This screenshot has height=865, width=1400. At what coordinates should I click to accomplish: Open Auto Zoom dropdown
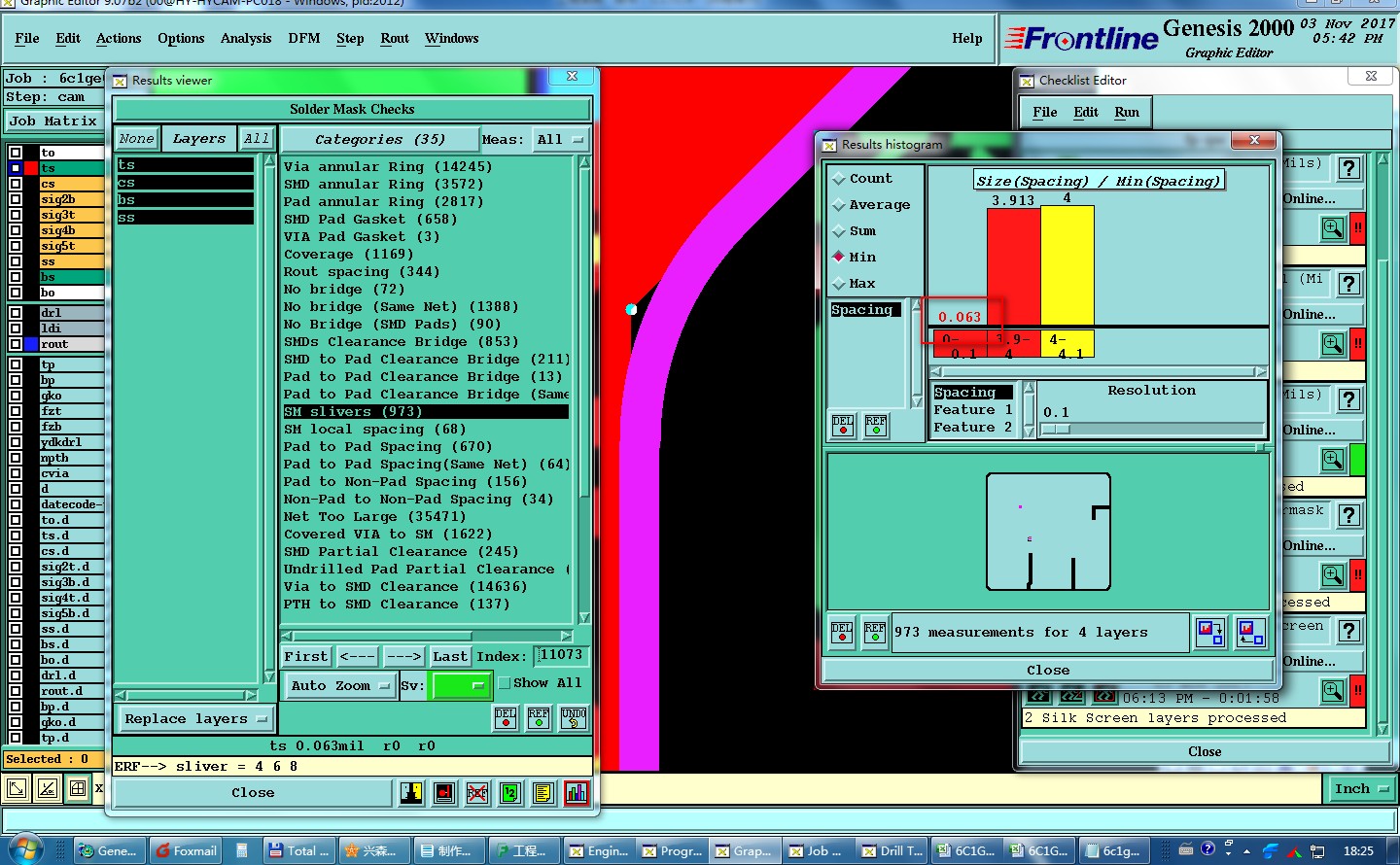coord(339,686)
